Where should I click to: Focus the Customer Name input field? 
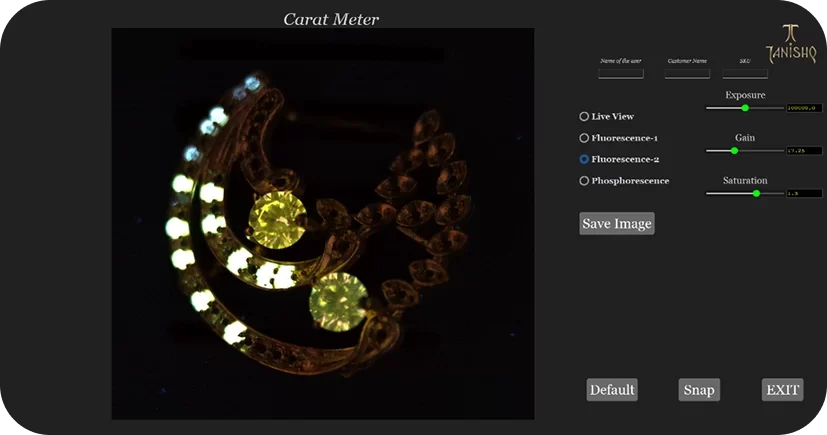(x=687, y=73)
